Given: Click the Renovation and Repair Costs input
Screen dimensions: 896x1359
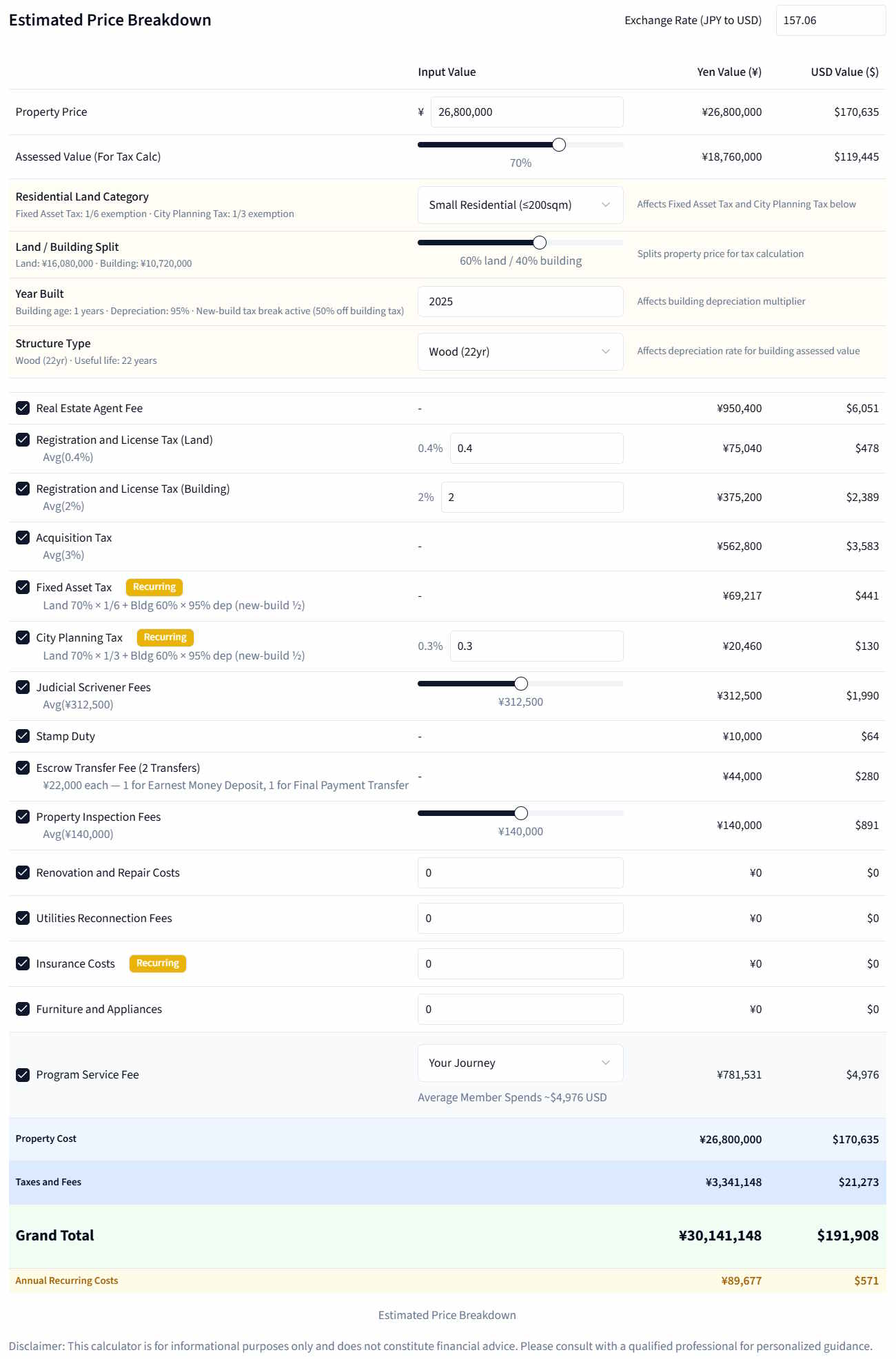Looking at the screenshot, I should (520, 873).
